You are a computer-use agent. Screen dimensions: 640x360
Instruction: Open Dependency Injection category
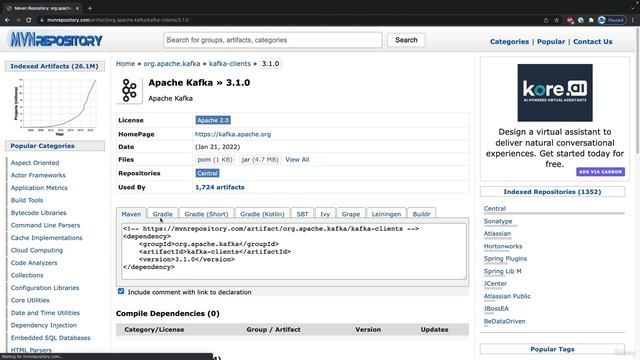tap(44, 325)
